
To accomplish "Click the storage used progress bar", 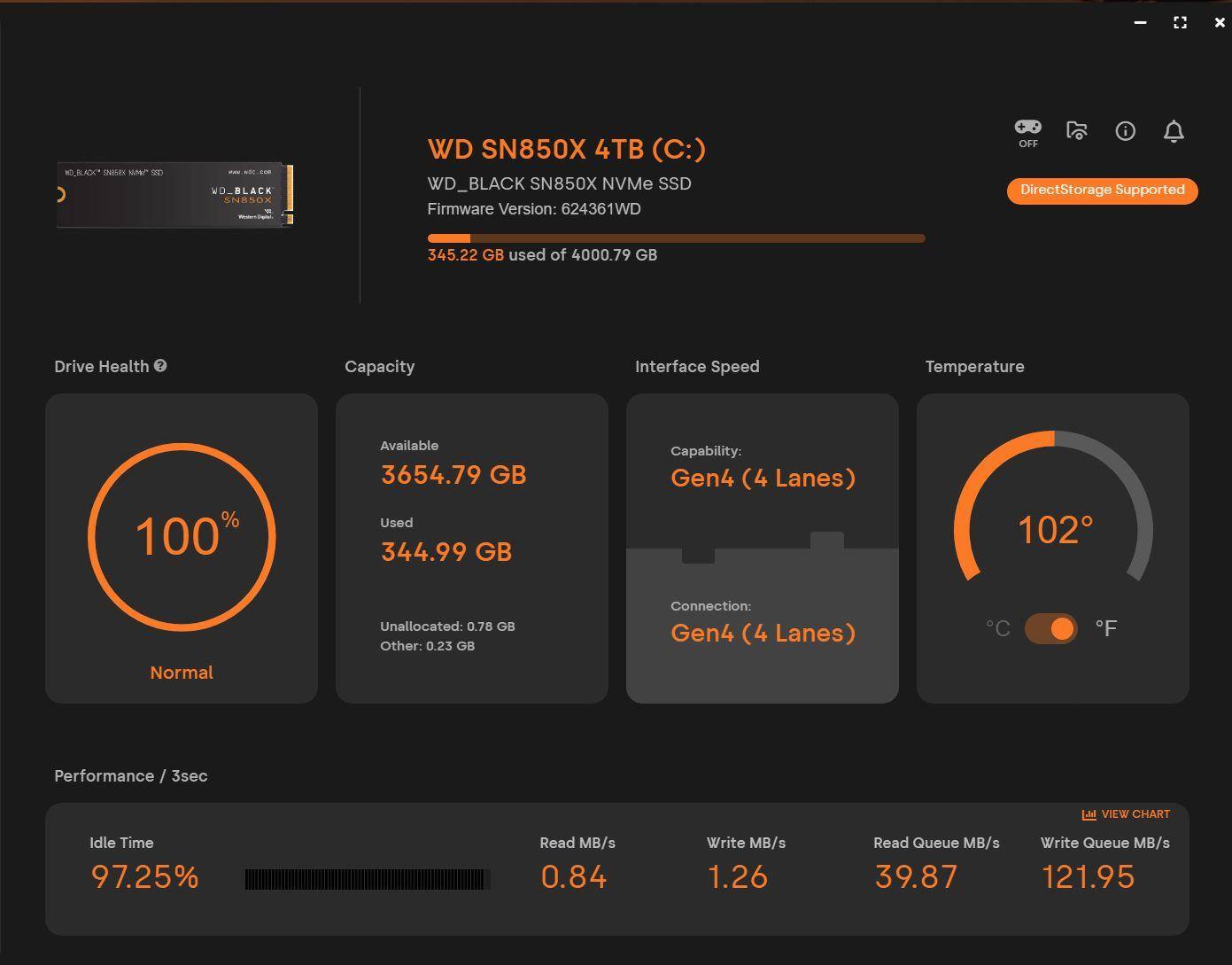I will point(676,238).
